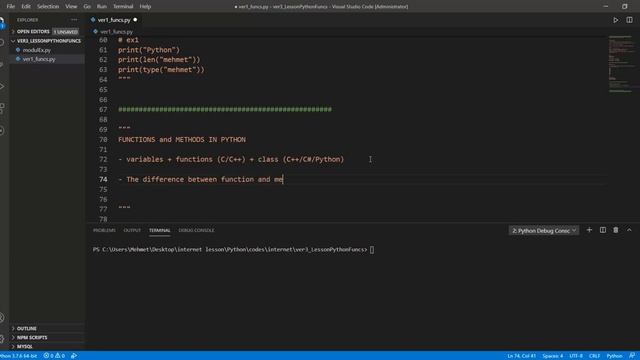Open the Python Debug Console terminal dropdown
Viewport: 640px width, 360px height.
click(x=544, y=231)
